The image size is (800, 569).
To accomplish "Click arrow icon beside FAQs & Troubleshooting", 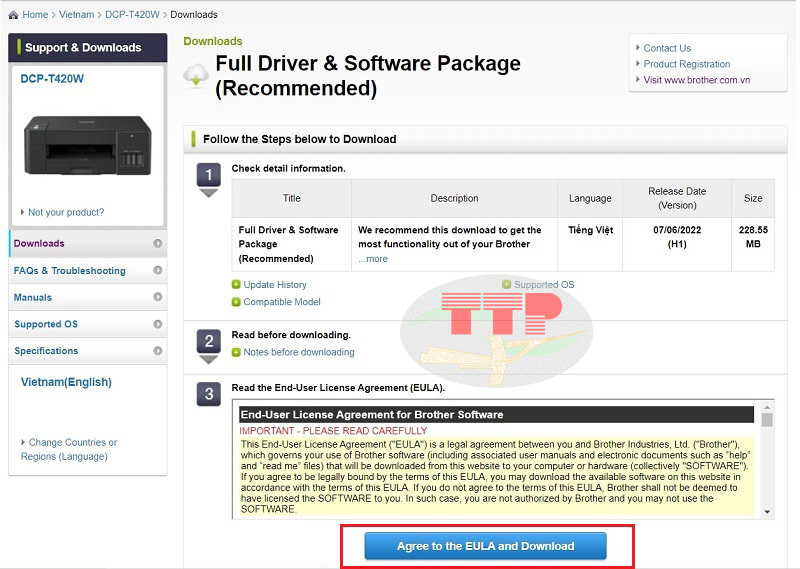I will [x=158, y=270].
